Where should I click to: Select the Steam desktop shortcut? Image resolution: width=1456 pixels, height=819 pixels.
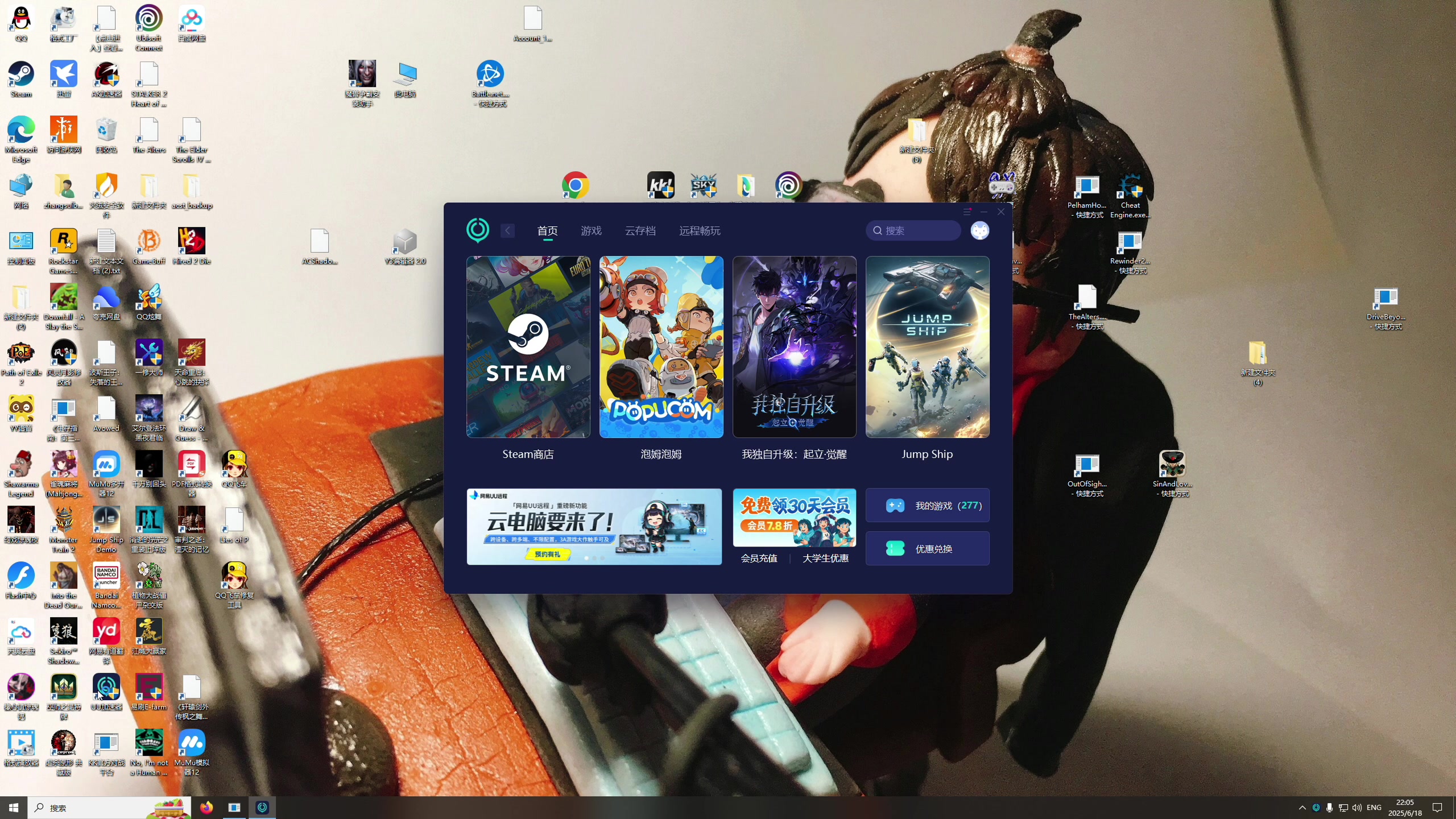(21, 80)
